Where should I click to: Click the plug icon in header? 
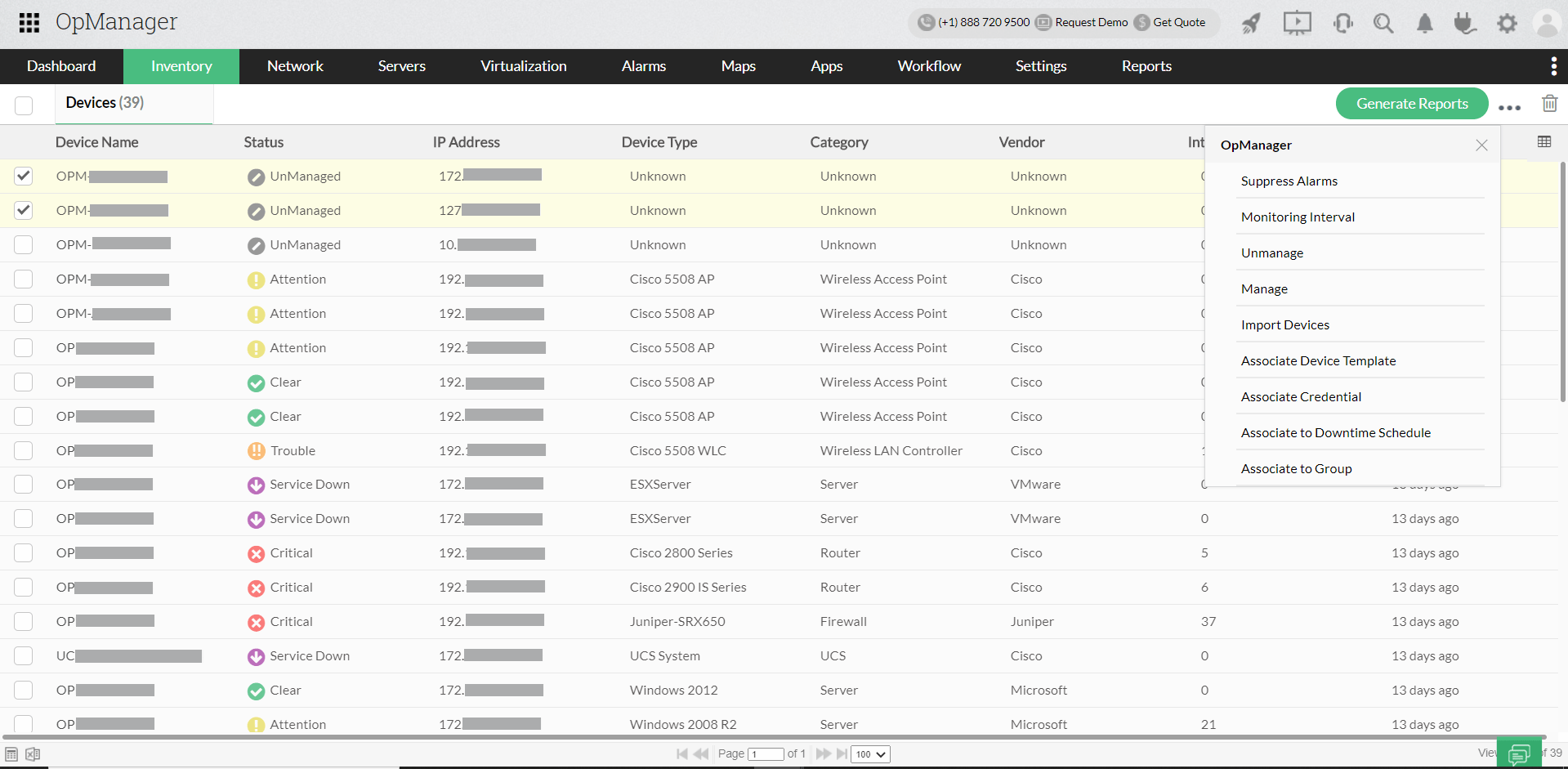point(1465,23)
